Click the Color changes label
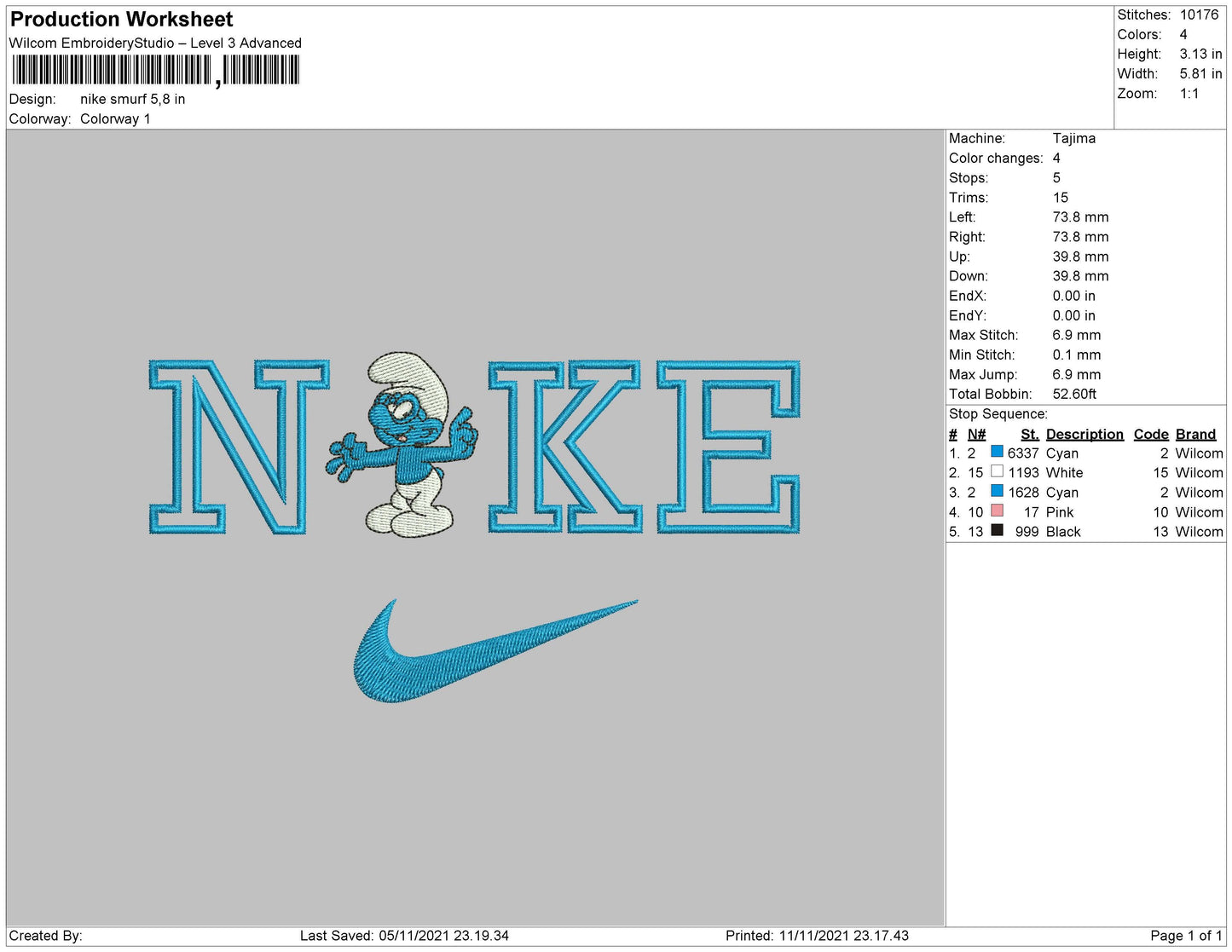 [x=995, y=158]
